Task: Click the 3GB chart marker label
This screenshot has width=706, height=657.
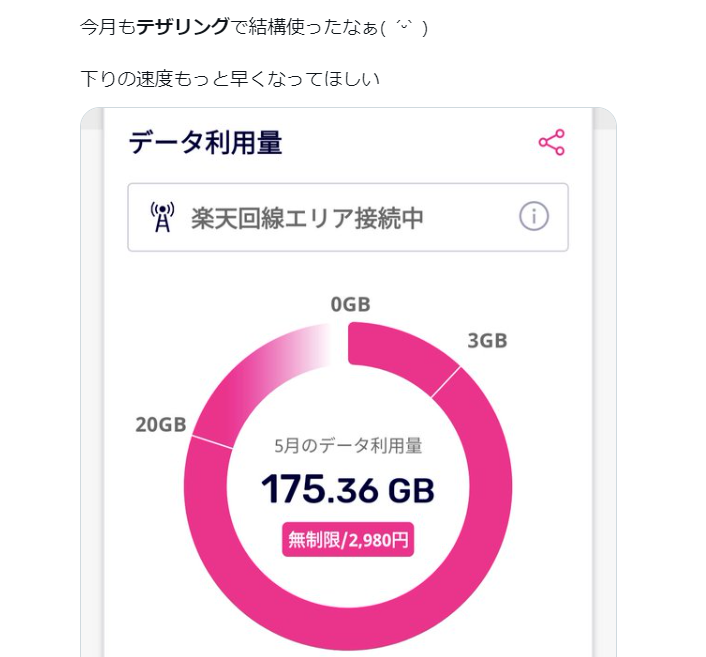Action: [487, 341]
